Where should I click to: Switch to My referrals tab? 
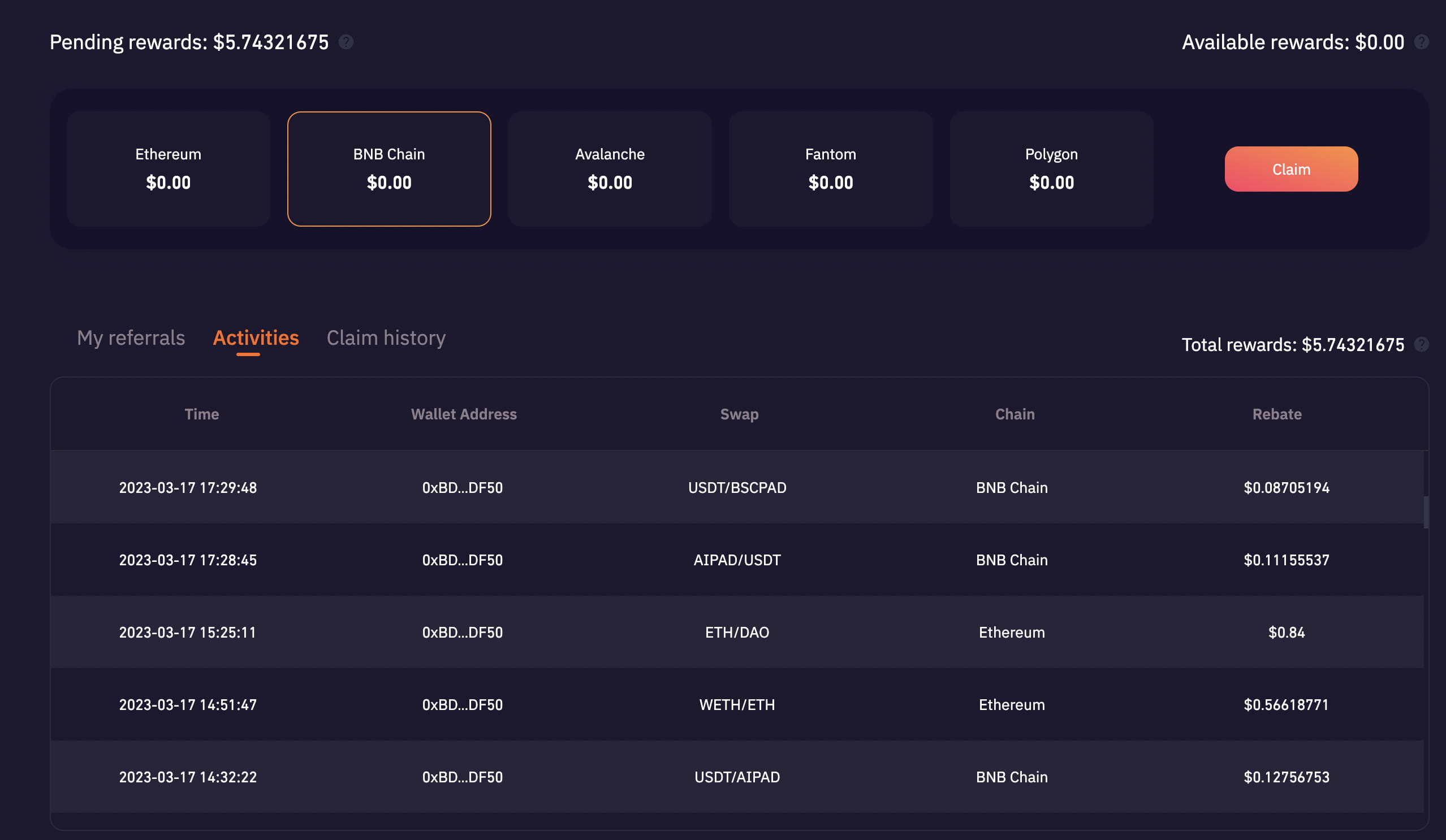[131, 338]
